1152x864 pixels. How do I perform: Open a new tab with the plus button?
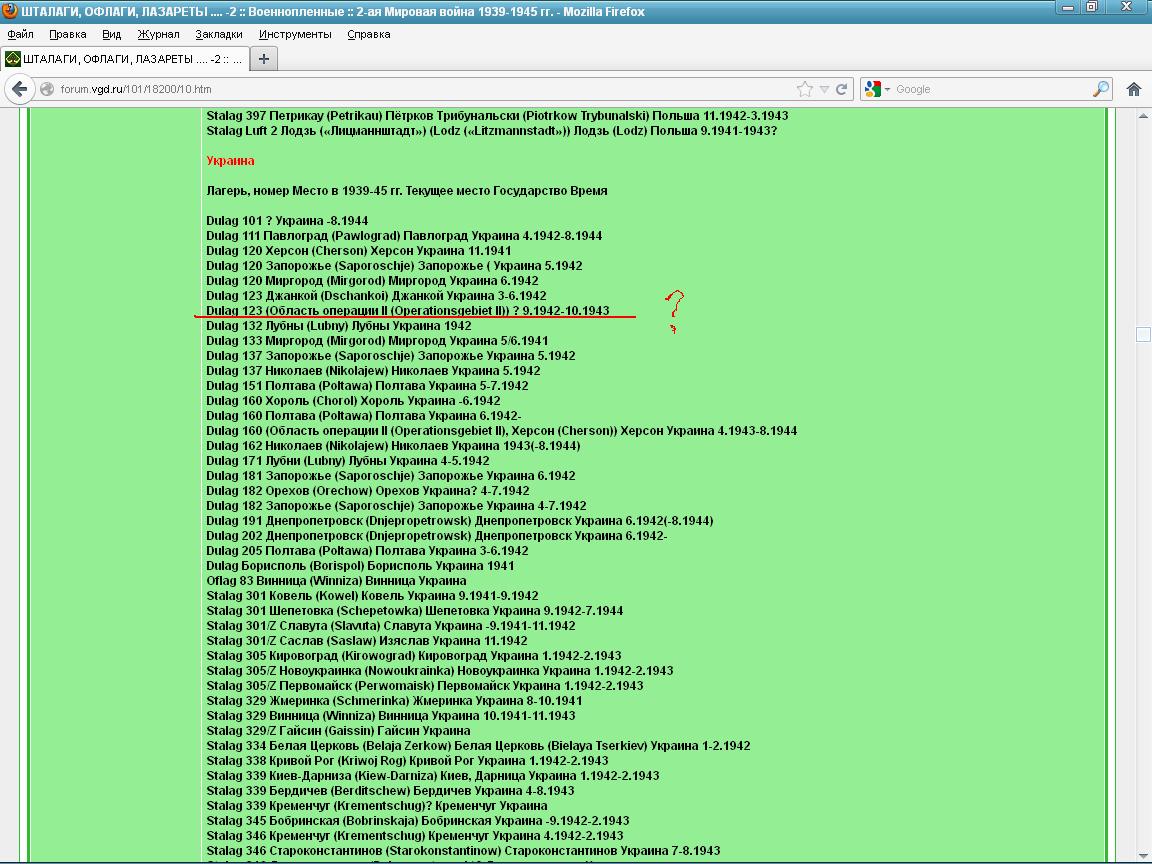pos(264,58)
